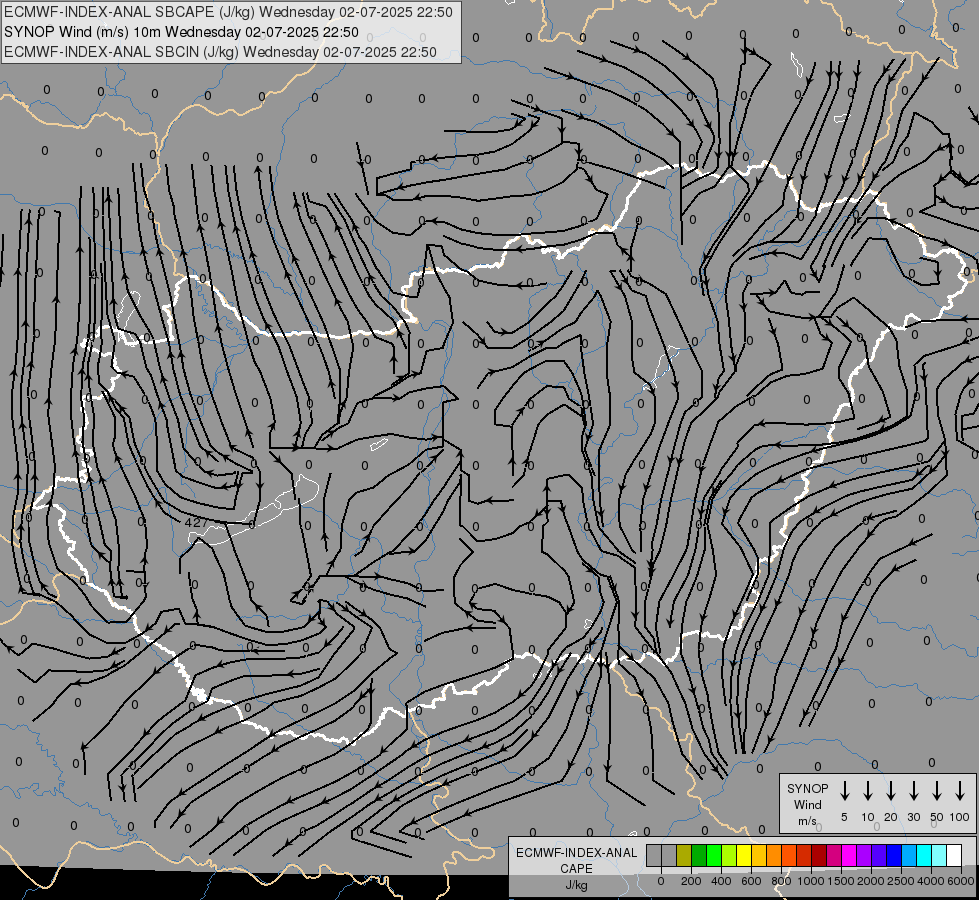Click the 10 label in the wind legend
This screenshot has width=979, height=900.
(x=868, y=817)
